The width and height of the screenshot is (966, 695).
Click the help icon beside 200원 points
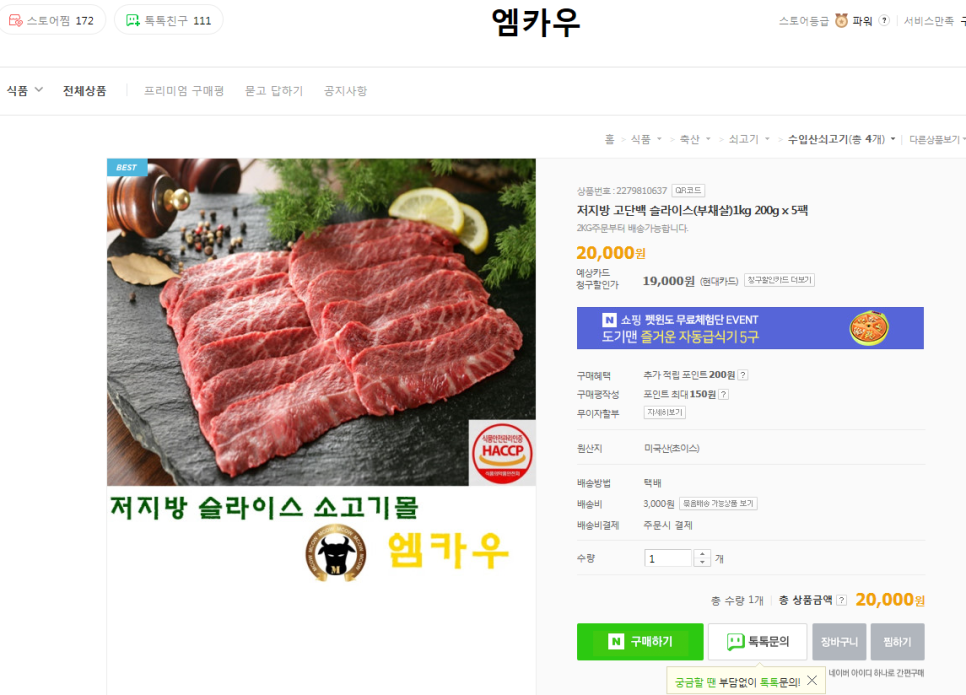tap(743, 375)
